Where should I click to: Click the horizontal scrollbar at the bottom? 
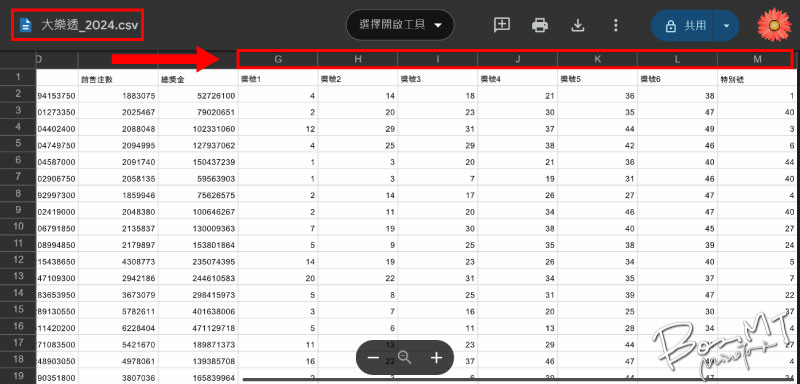click(519, 380)
